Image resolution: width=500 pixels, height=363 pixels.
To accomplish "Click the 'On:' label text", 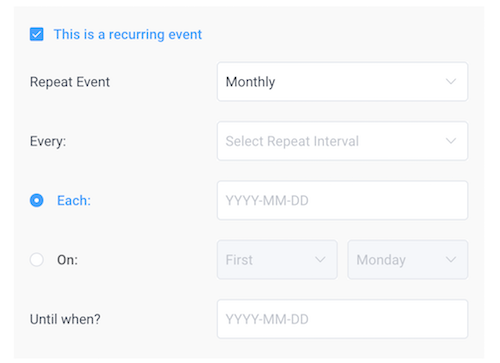I will pos(67,260).
